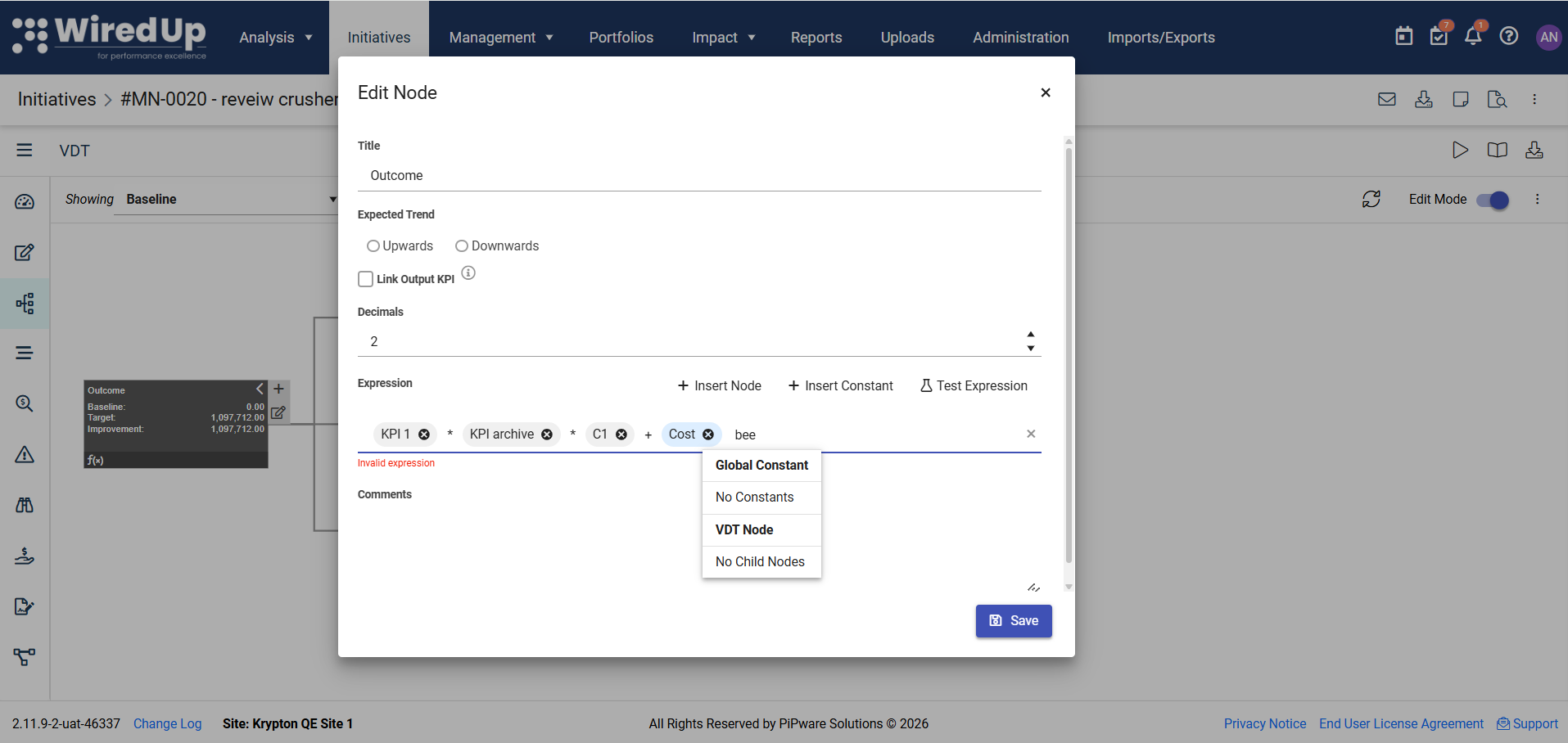Go to the Reports menu
1568x743 pixels.
[x=816, y=38]
